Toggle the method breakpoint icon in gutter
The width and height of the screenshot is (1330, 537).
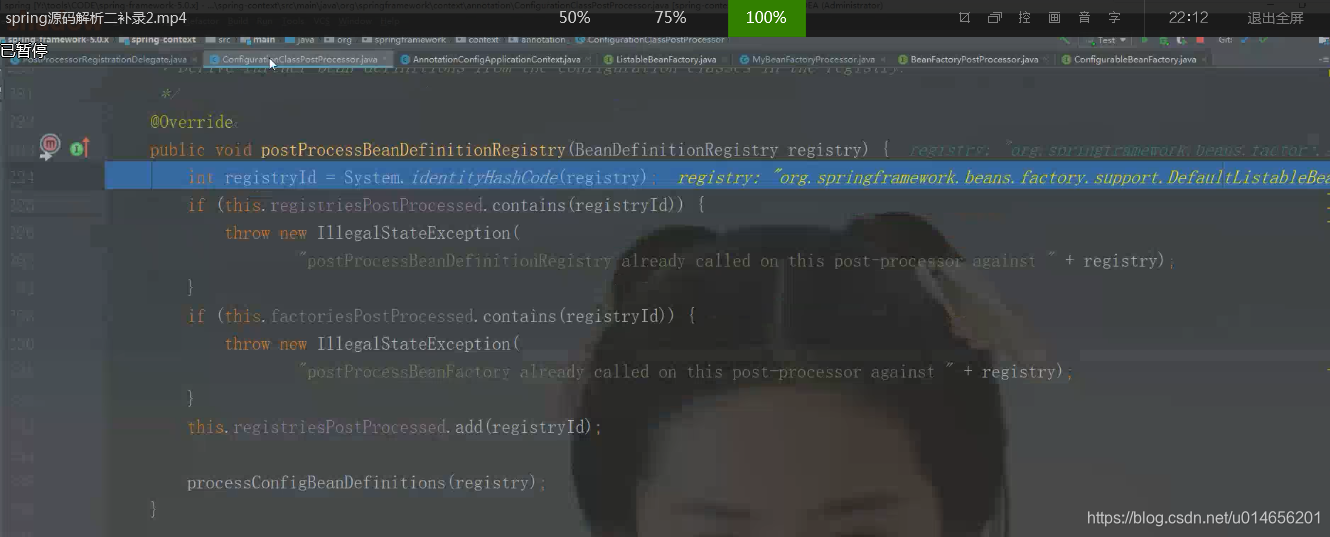click(50, 147)
